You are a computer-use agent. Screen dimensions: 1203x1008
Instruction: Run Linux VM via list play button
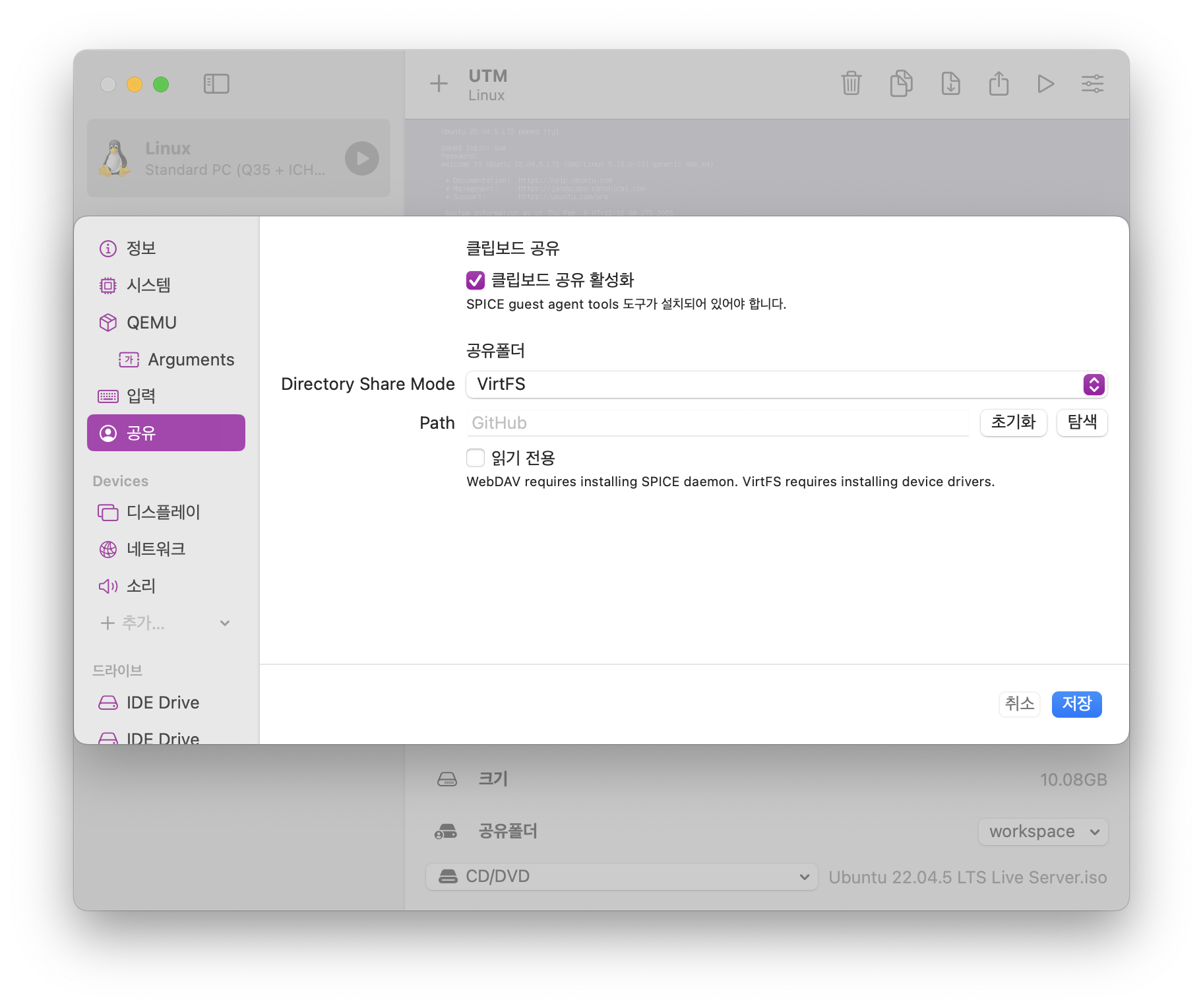[362, 158]
